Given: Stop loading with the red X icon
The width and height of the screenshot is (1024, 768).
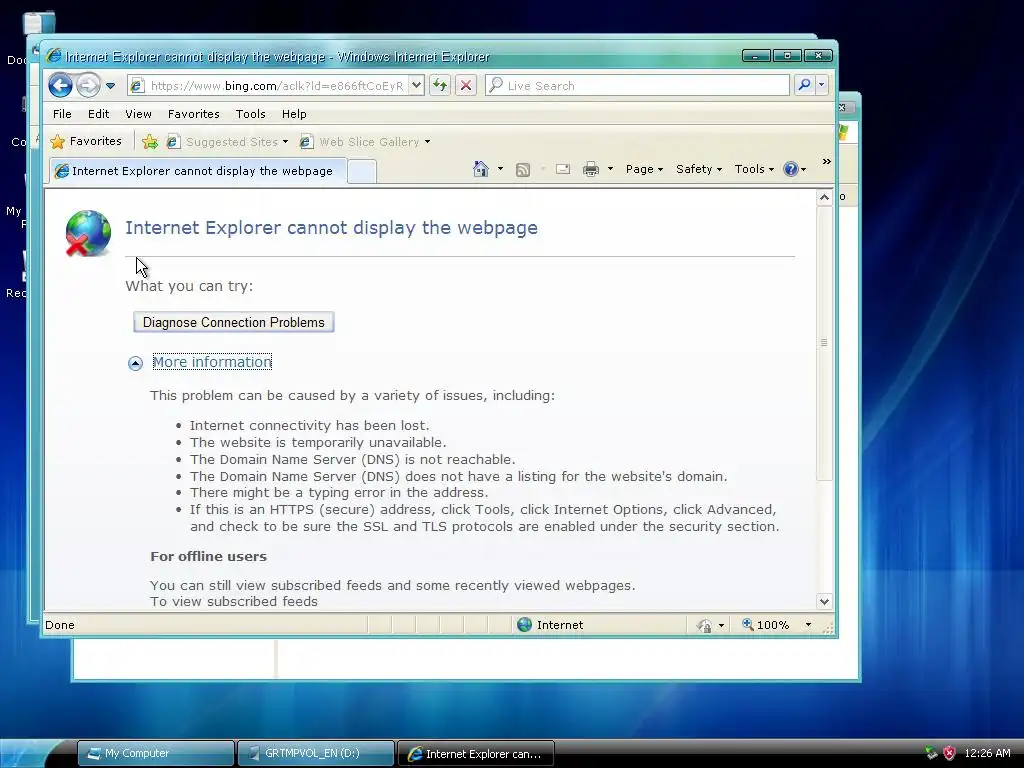Looking at the screenshot, I should click(466, 86).
